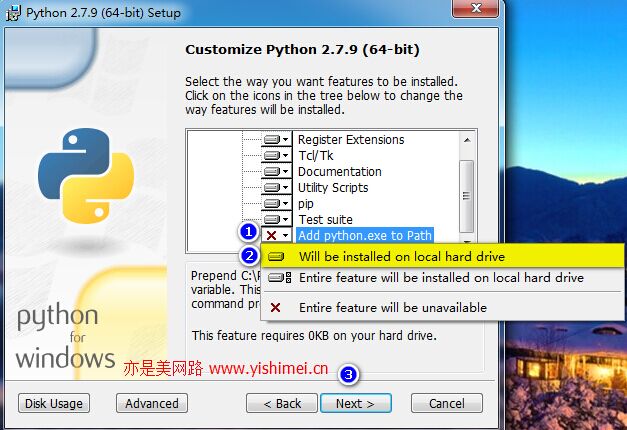Open pip feature drive icon
The width and height of the screenshot is (627, 430).
click(x=272, y=204)
